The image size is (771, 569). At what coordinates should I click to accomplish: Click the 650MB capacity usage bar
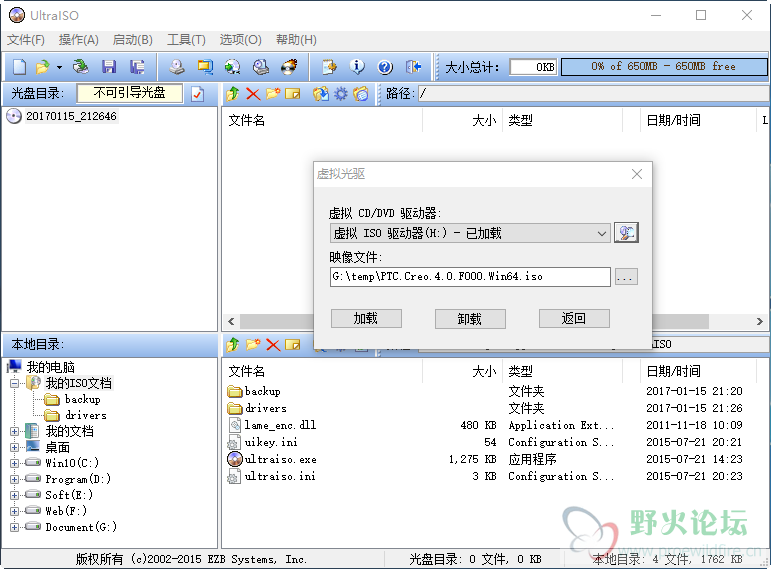(663, 66)
